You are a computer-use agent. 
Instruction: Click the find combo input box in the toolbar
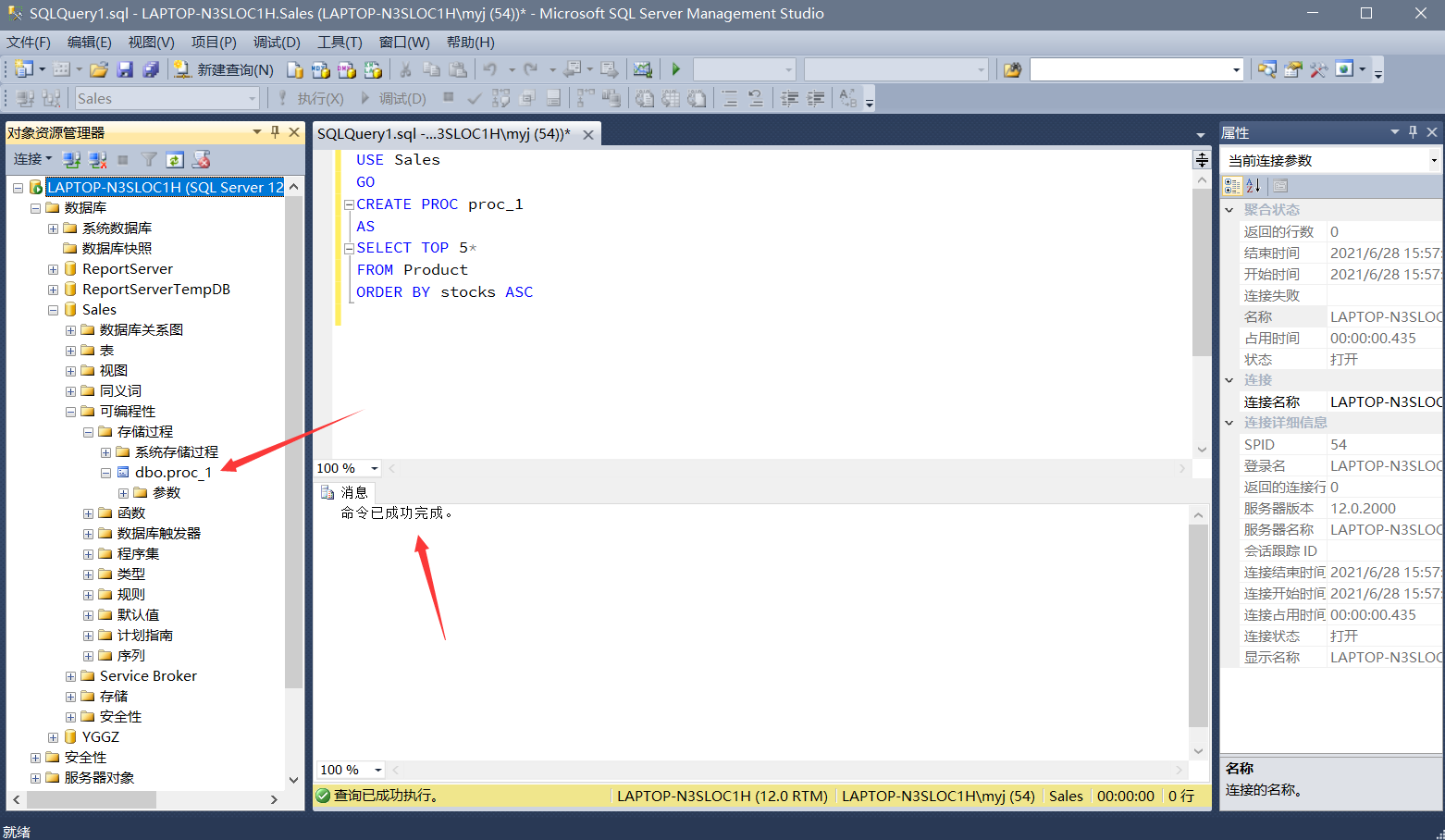1130,69
